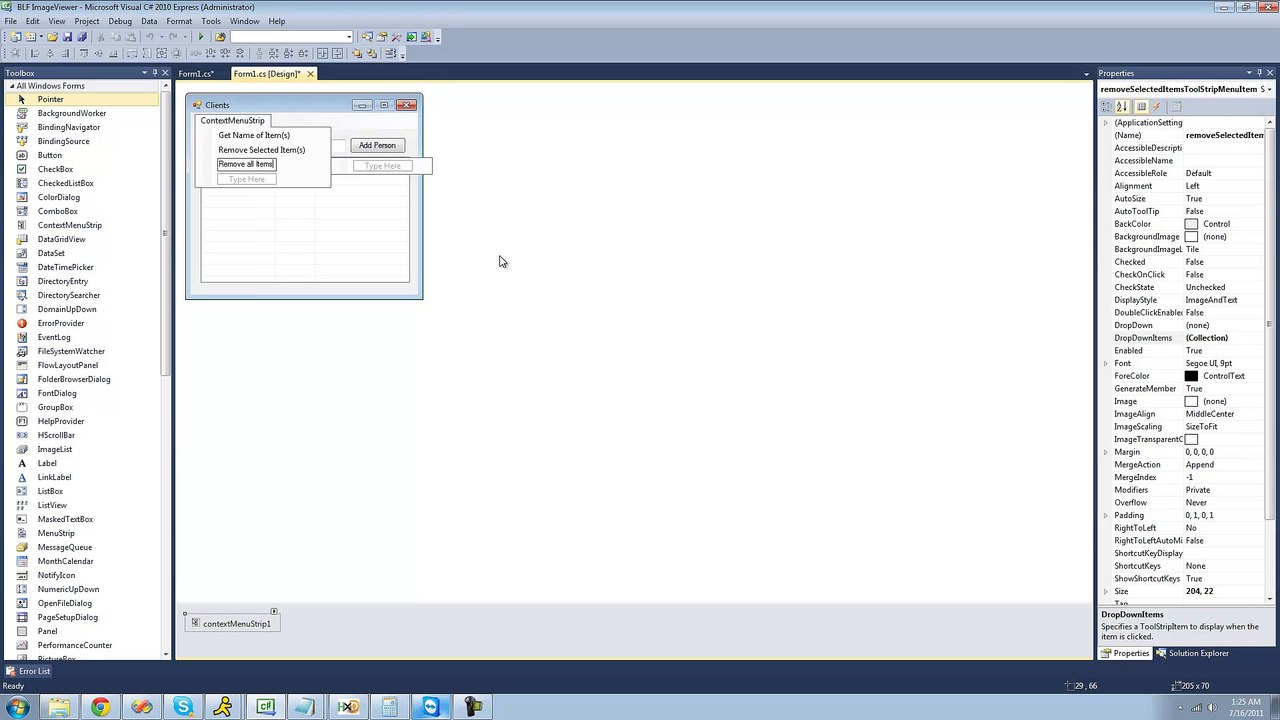Click the Toolbox wrench toolbar icon
The height and width of the screenshot is (720, 1280).
pyautogui.click(x=396, y=37)
